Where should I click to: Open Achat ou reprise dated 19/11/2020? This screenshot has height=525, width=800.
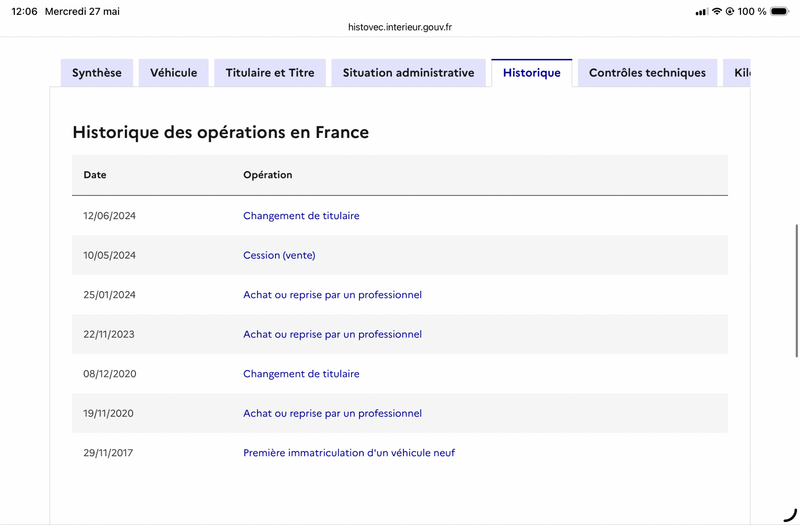coord(332,413)
